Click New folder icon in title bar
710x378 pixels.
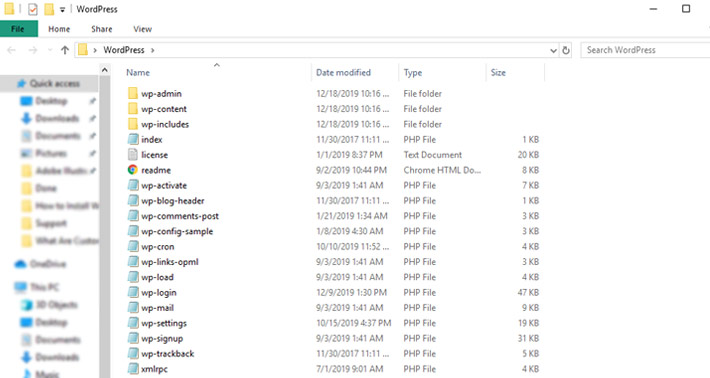click(49, 9)
